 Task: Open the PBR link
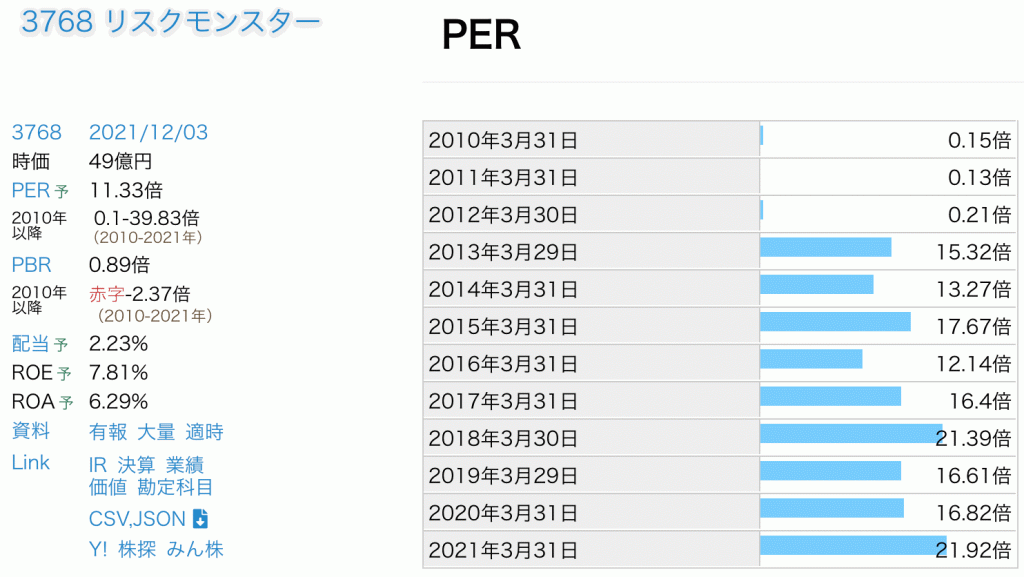[x=31, y=265]
